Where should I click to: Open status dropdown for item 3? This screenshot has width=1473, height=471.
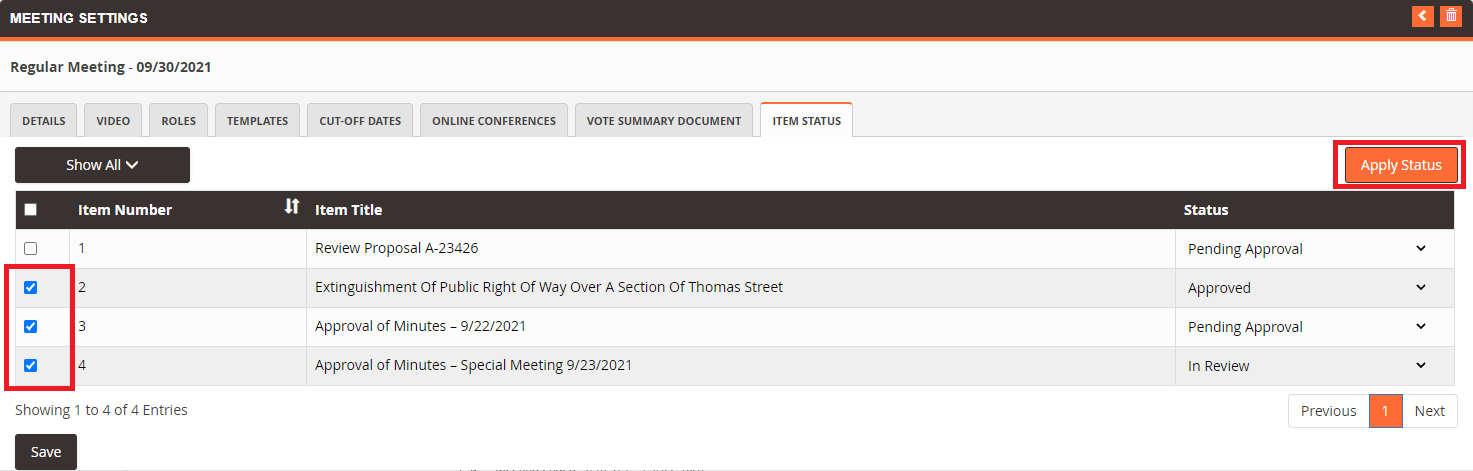(1314, 327)
